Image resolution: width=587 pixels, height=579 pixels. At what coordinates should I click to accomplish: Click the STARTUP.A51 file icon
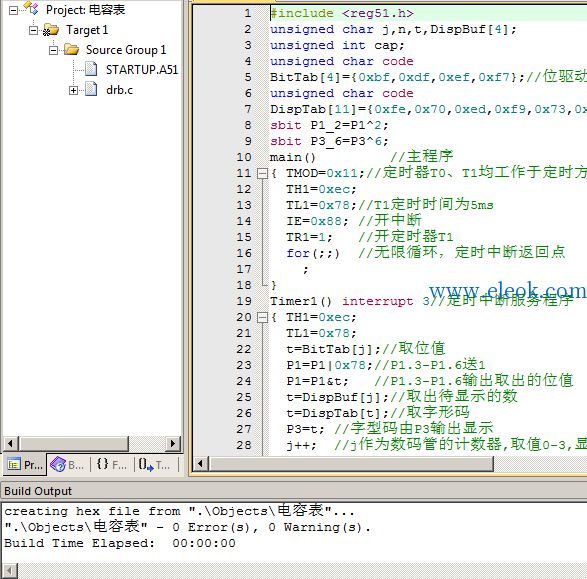(x=91, y=69)
